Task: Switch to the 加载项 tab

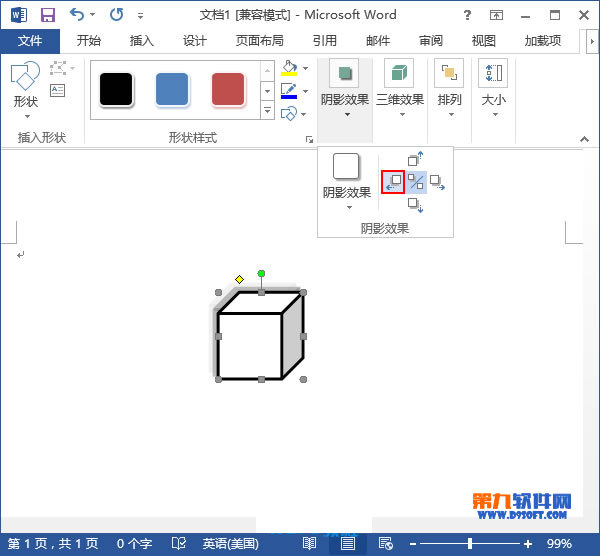Action: click(x=543, y=41)
